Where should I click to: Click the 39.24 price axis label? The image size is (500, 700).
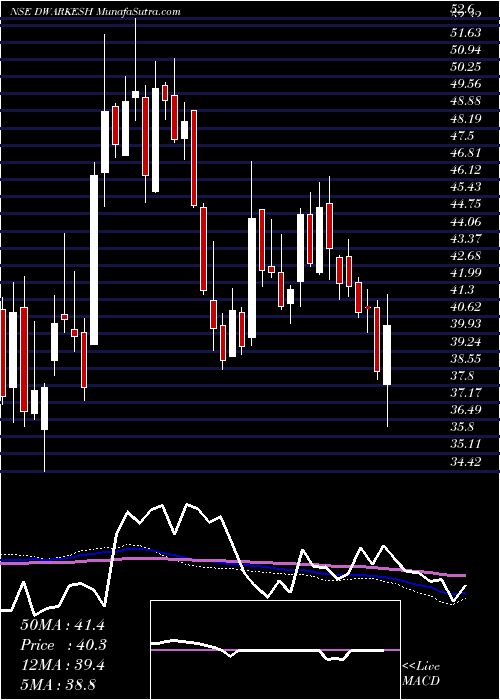(466, 342)
